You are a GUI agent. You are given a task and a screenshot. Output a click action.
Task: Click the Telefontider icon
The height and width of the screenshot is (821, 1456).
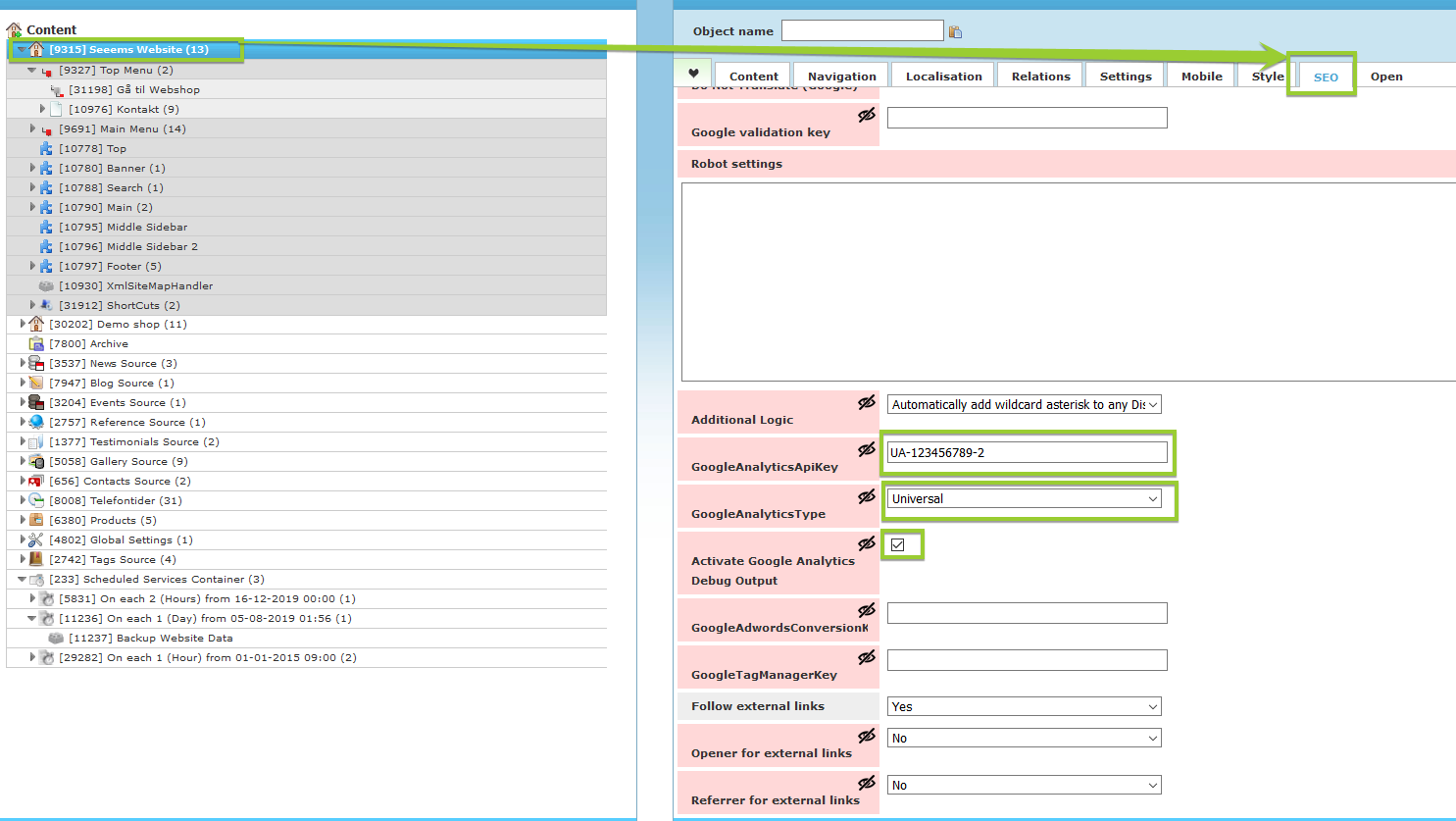[36, 500]
